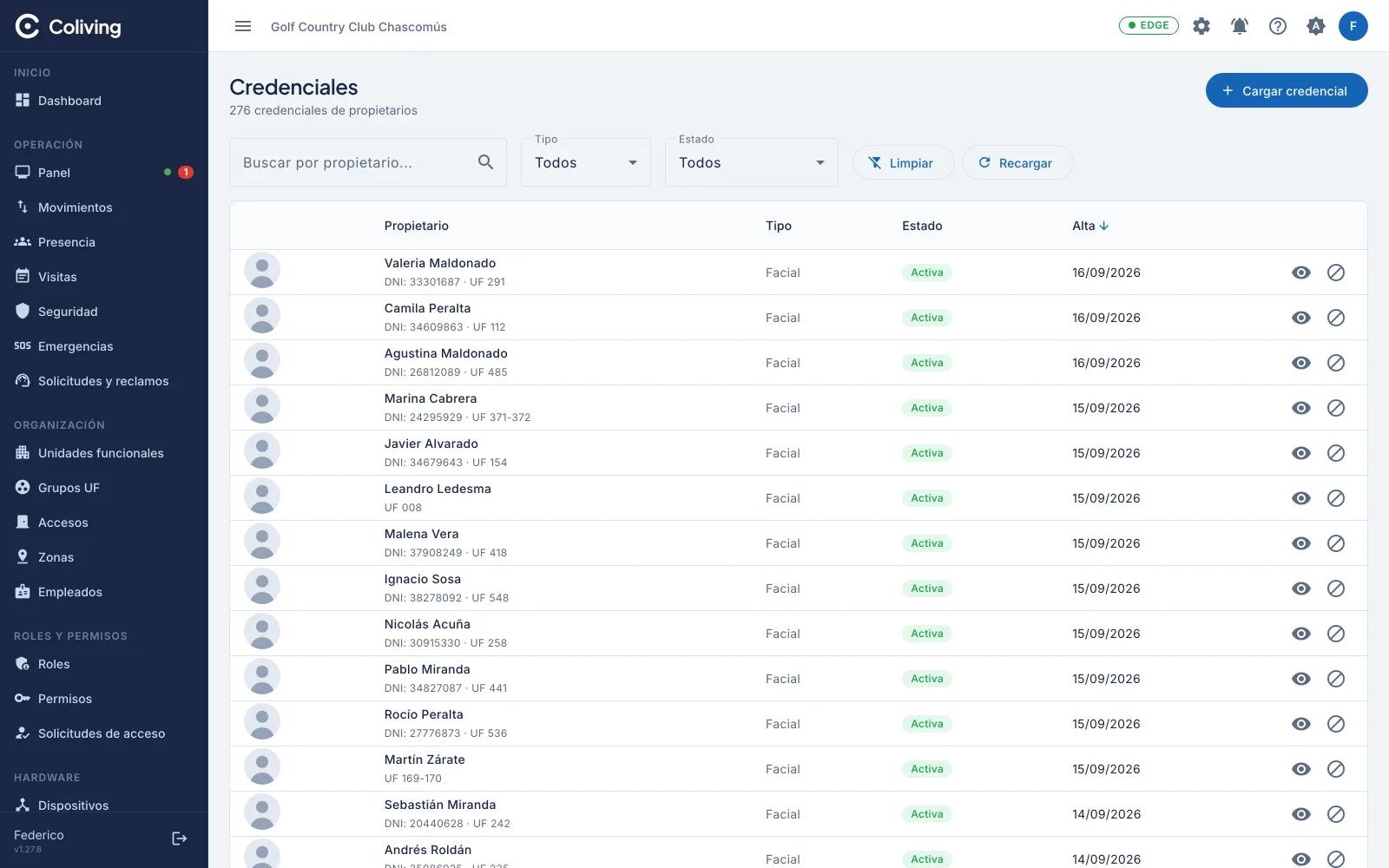Image resolution: width=1389 pixels, height=868 pixels.
Task: View Martín Zárate's credential with eye icon
Action: pyautogui.click(x=1301, y=769)
